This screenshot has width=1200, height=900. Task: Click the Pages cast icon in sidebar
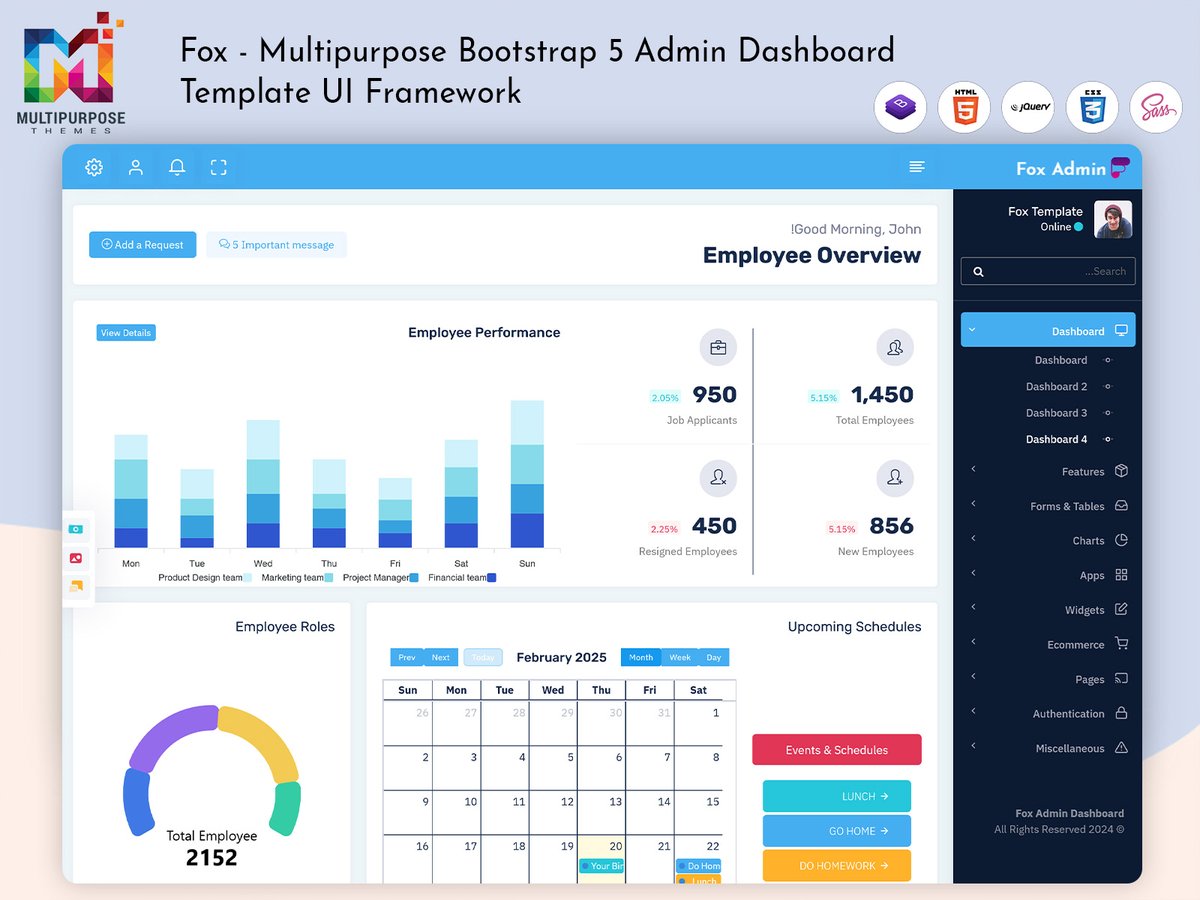click(1121, 679)
